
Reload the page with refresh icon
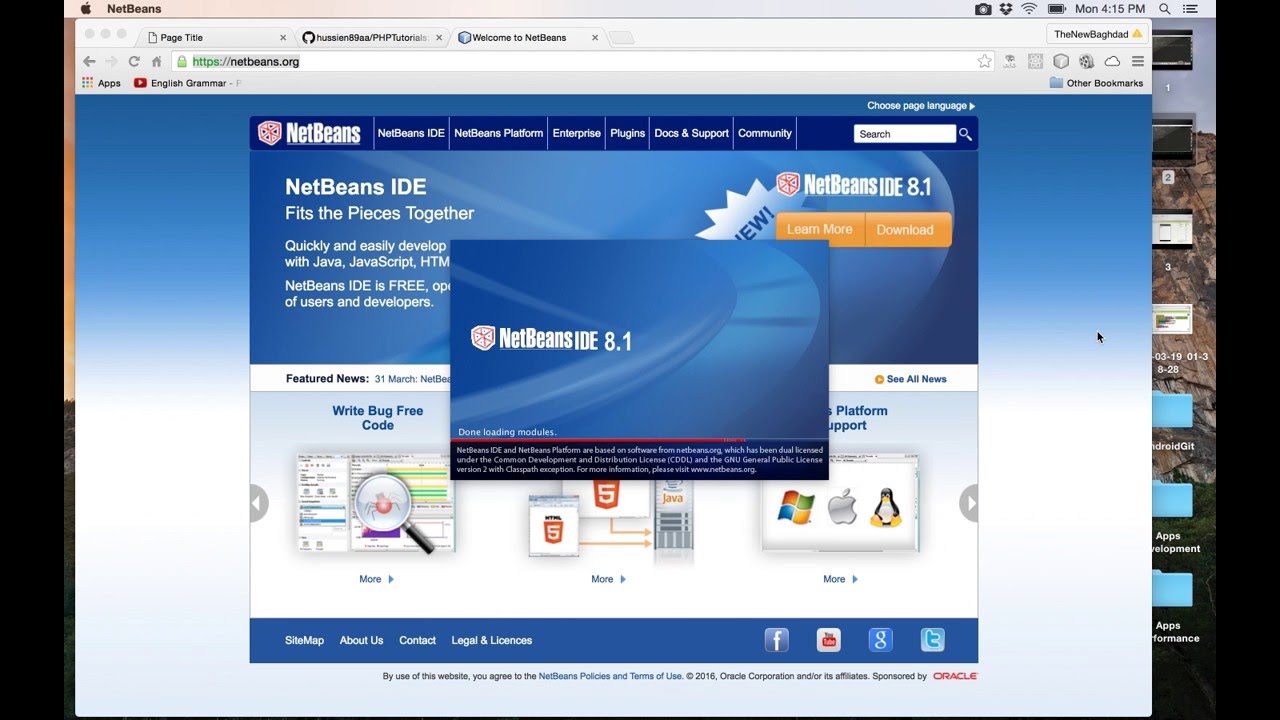(134, 62)
